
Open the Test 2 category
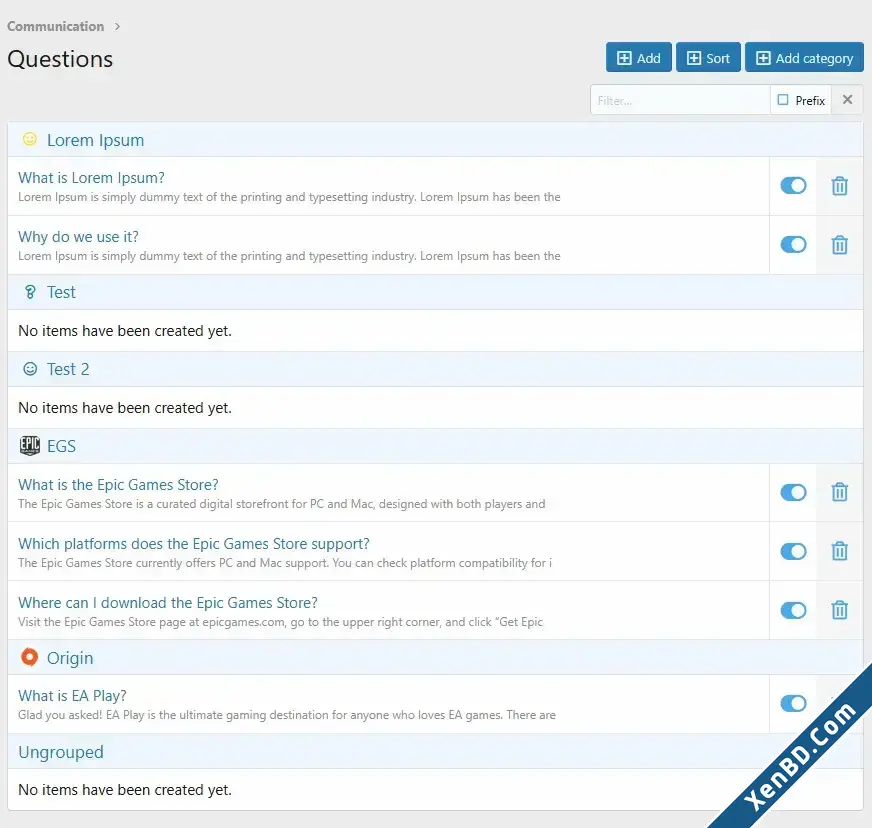68,369
